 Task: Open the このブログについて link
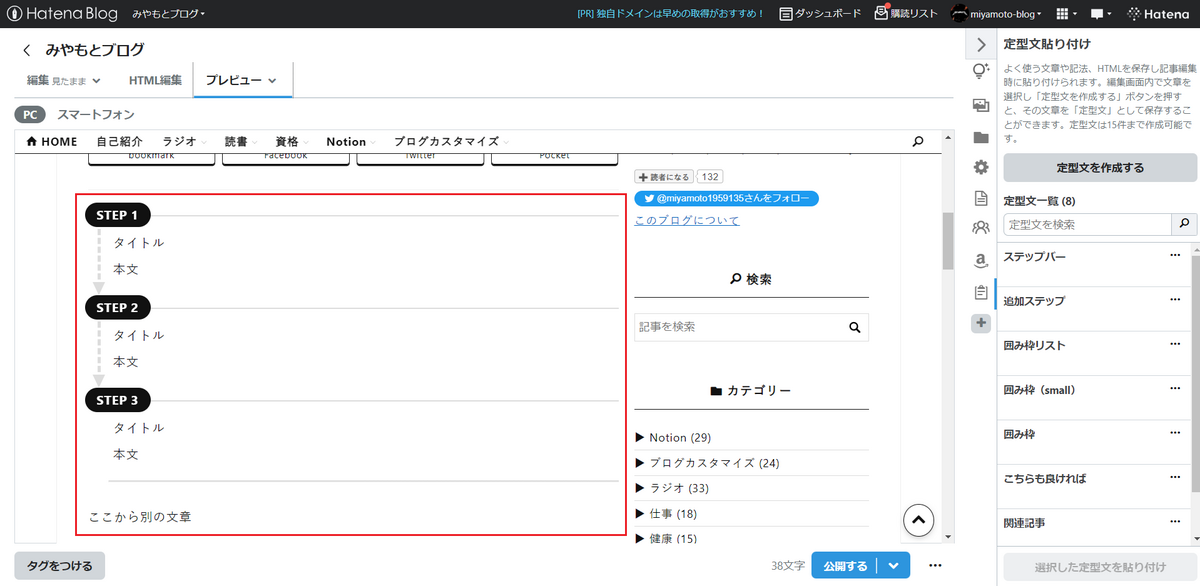687,220
